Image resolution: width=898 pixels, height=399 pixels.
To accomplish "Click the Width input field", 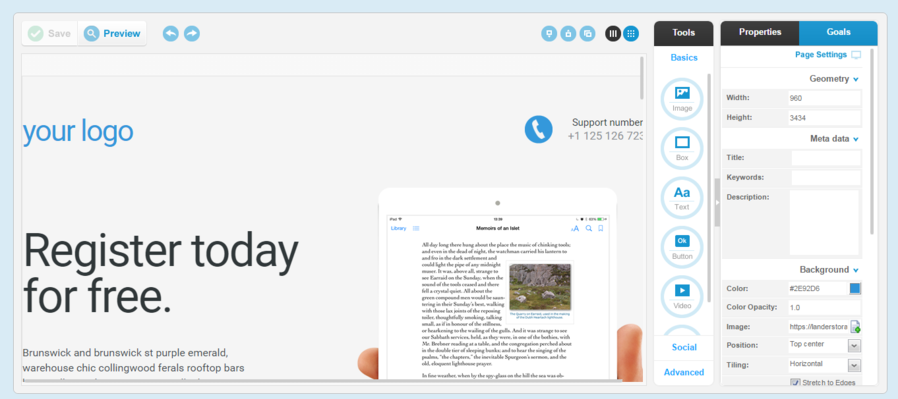I will click(824, 98).
